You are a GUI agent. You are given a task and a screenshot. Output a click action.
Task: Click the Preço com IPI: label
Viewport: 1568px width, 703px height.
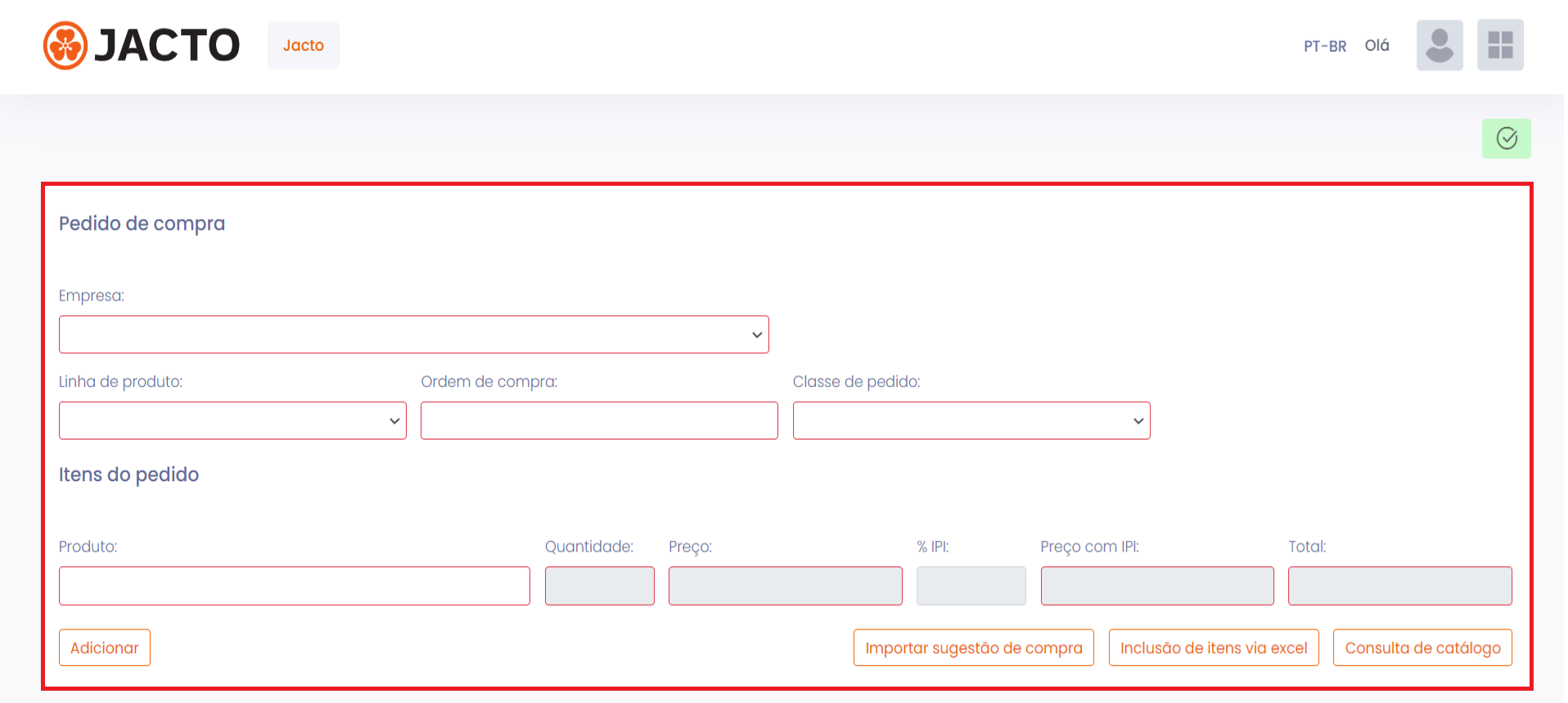coord(1089,547)
